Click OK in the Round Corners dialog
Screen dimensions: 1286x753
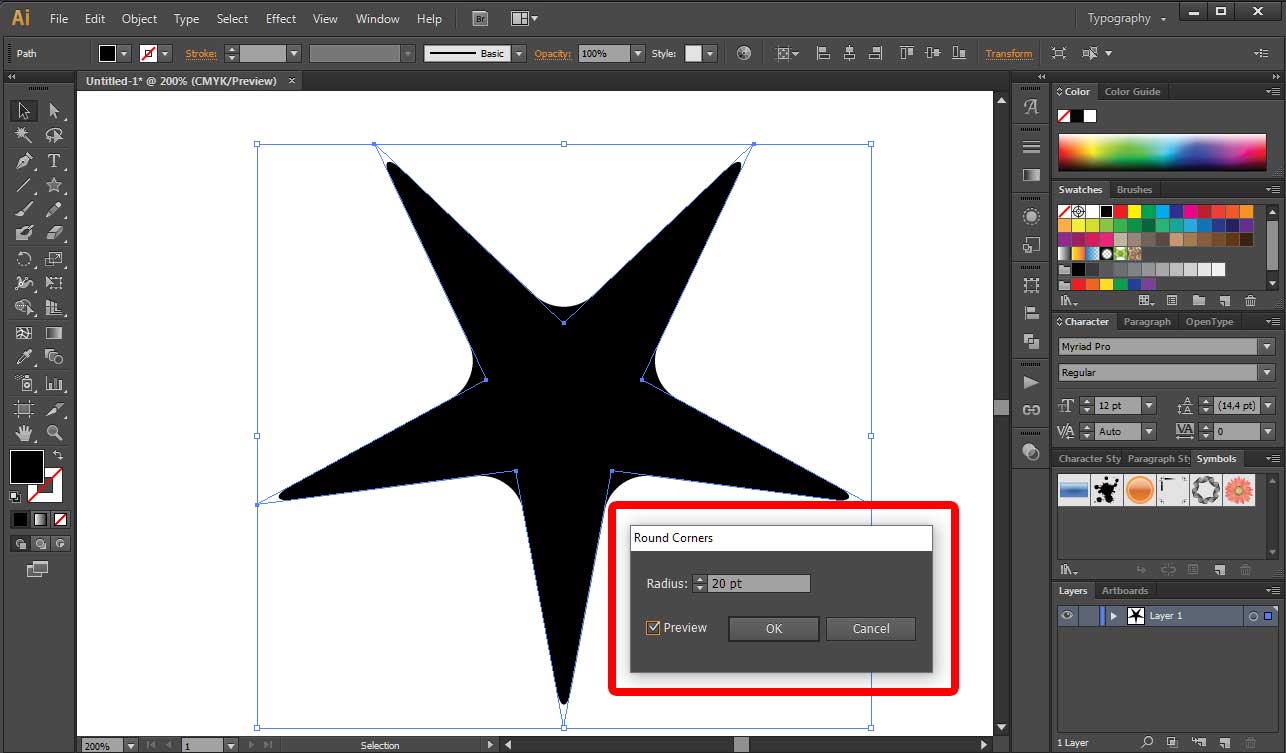click(773, 629)
